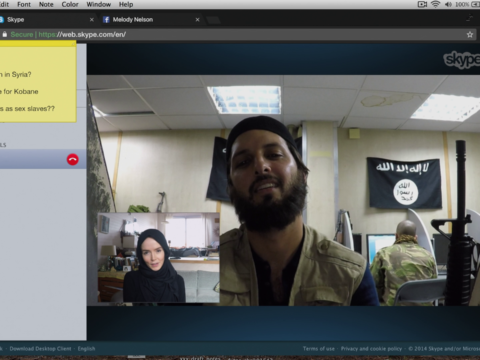The height and width of the screenshot is (360, 480).
Task: Open the volume icon in the menu bar
Action: (448, 4)
